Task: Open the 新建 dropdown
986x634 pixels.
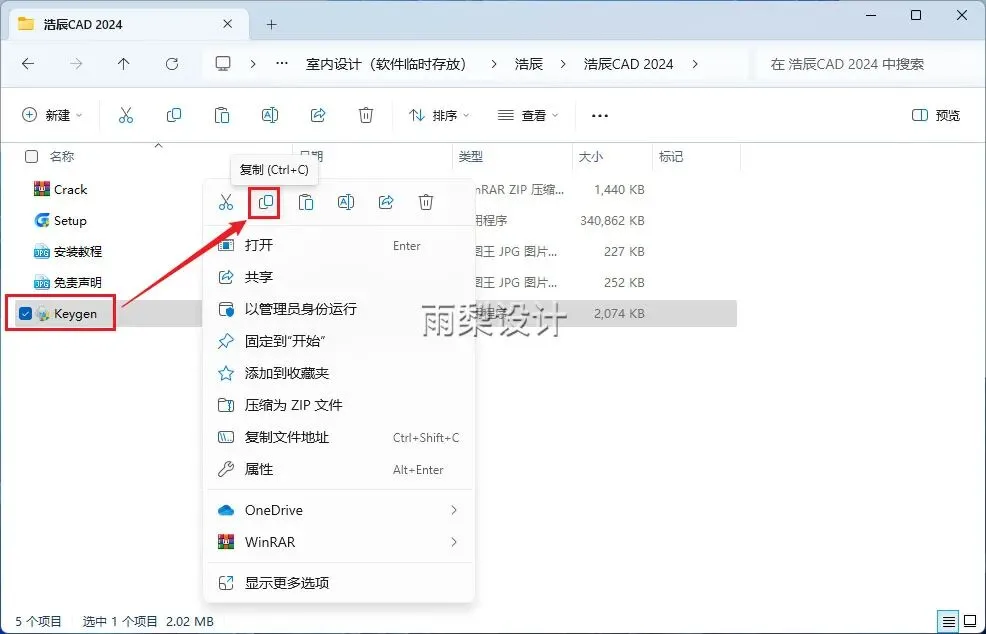Action: 52,115
